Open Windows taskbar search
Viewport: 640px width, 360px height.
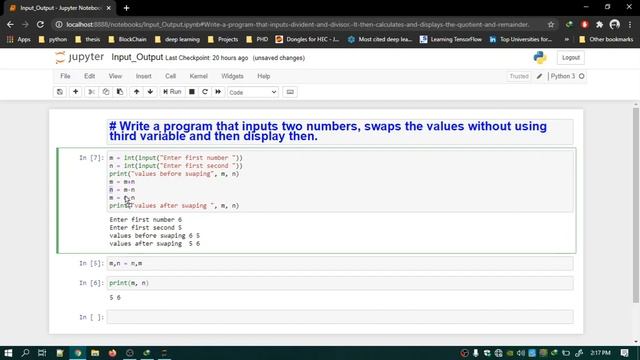(x=25, y=353)
